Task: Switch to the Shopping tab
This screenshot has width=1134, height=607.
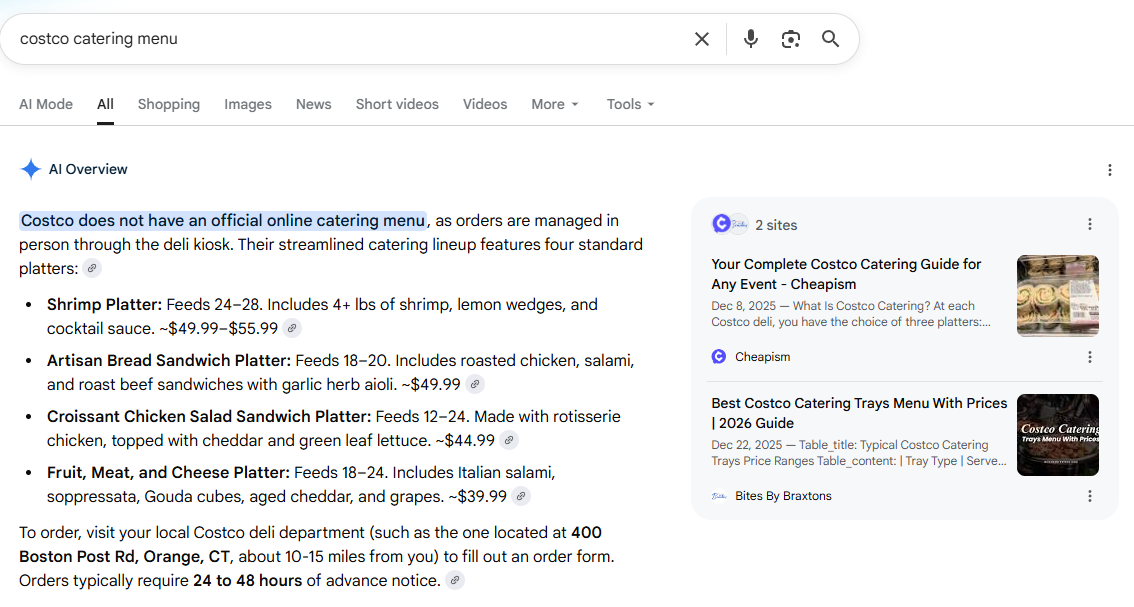Action: point(169,104)
